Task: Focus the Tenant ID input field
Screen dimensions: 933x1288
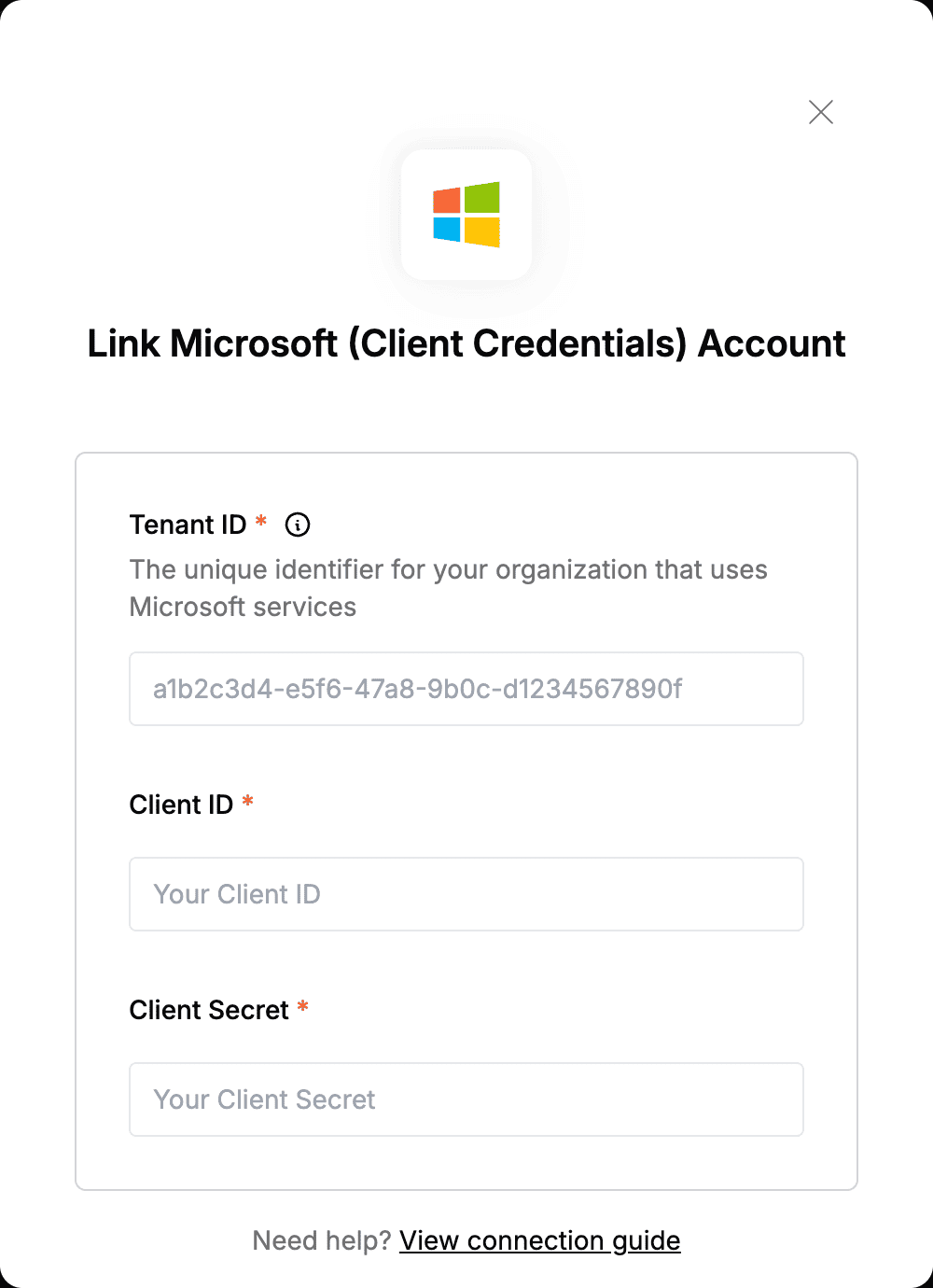Action: (466, 689)
